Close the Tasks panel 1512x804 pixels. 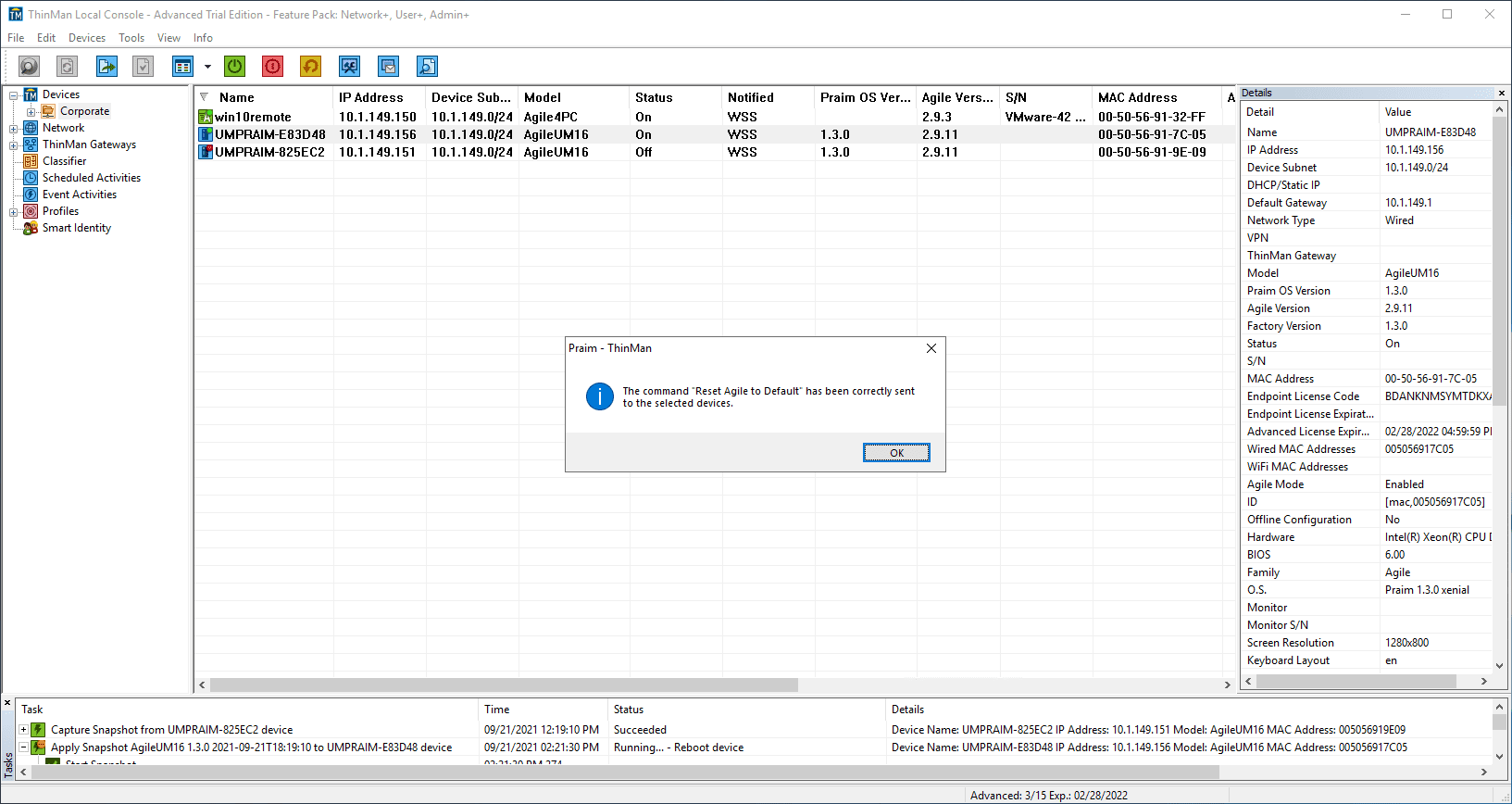[x=7, y=703]
